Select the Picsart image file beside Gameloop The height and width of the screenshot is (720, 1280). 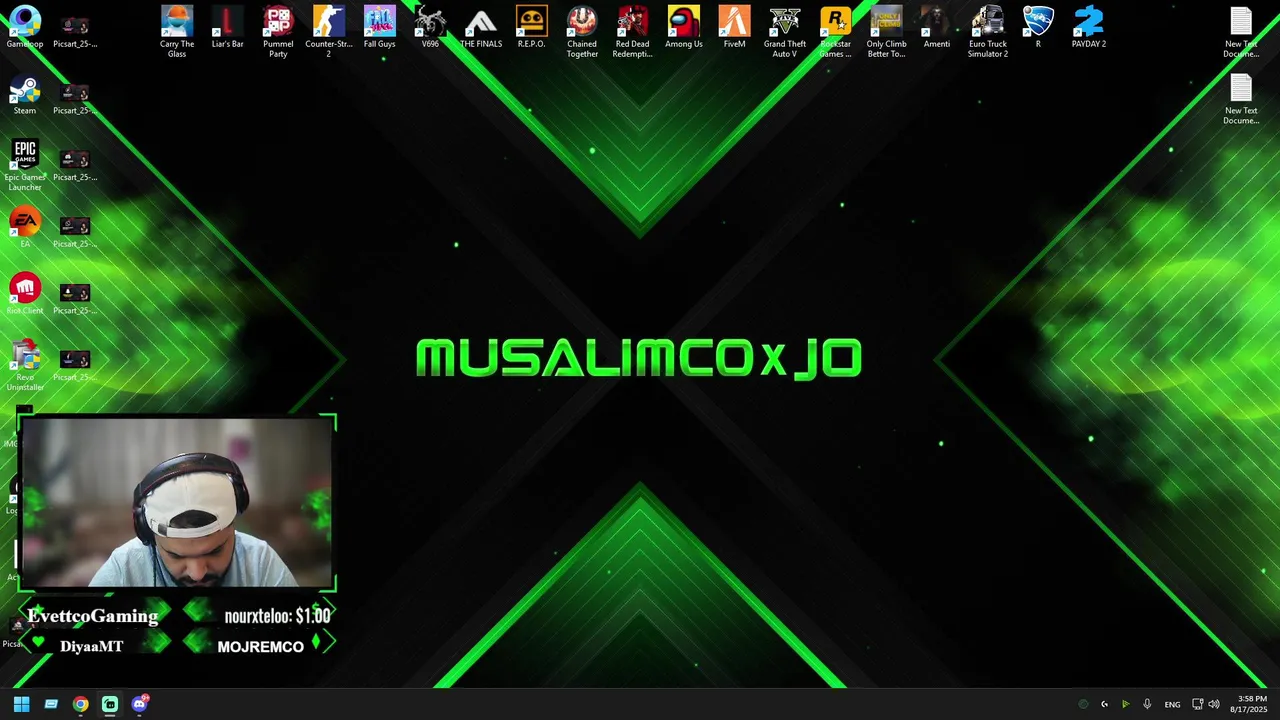[x=75, y=32]
